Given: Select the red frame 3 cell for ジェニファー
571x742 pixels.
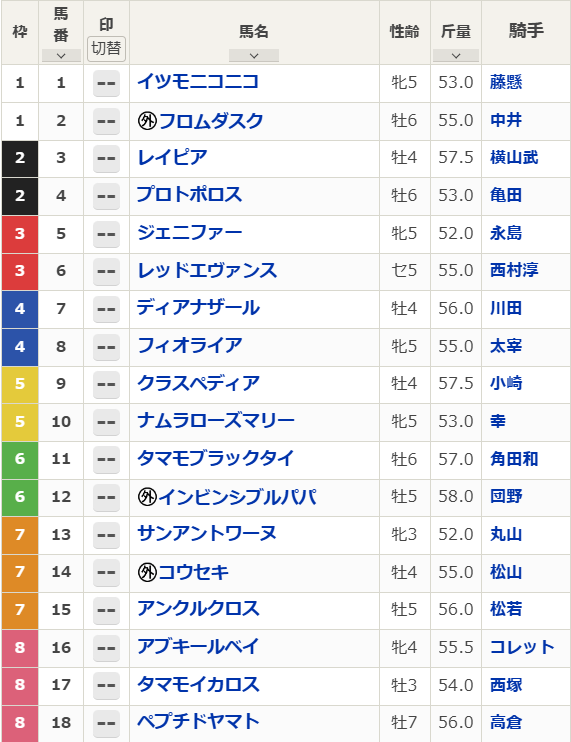Looking at the screenshot, I should (x=20, y=234).
